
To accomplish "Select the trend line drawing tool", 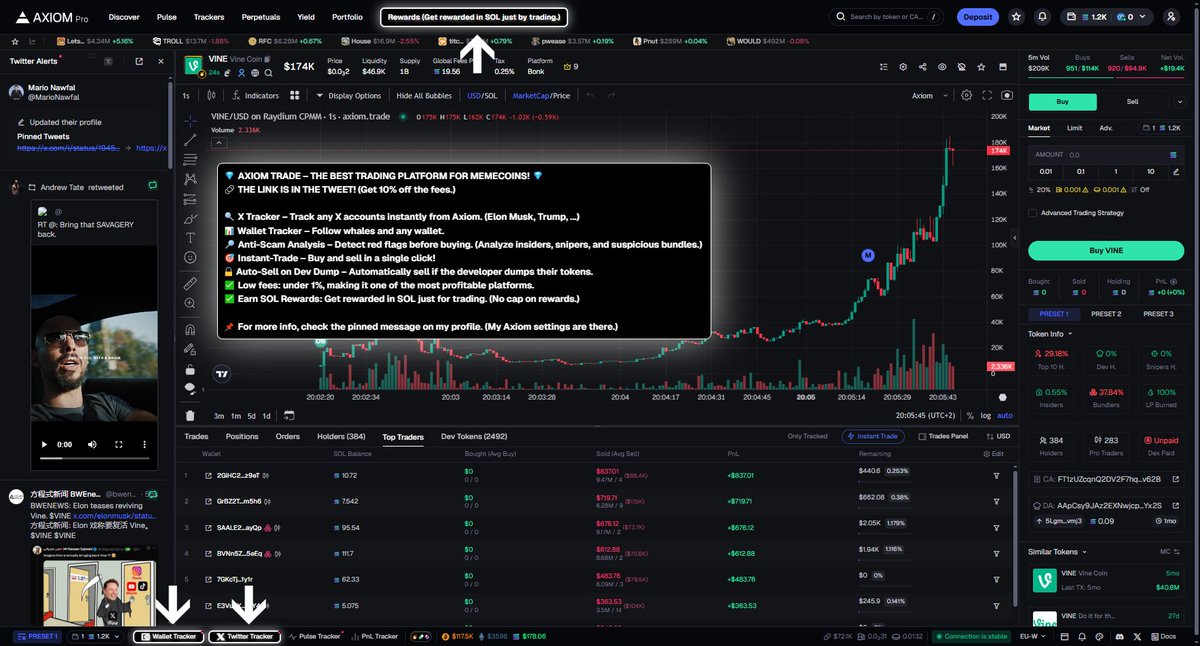I will (x=190, y=139).
